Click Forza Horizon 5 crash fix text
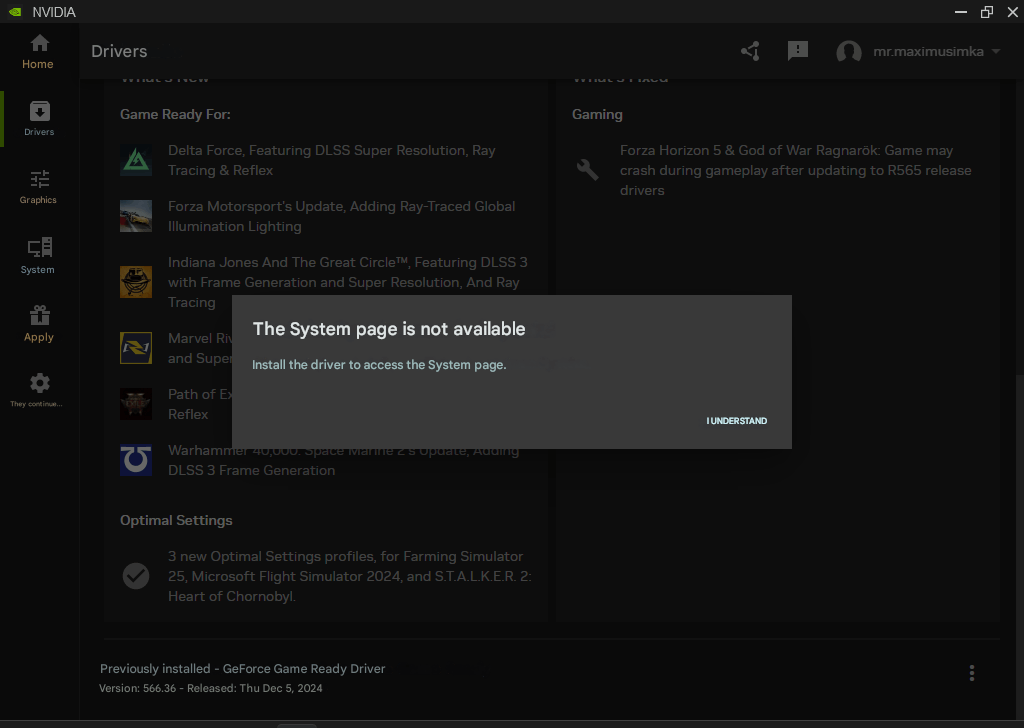This screenshot has height=728, width=1024. coord(795,170)
